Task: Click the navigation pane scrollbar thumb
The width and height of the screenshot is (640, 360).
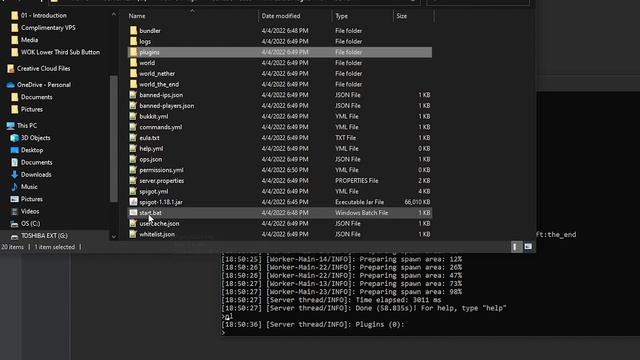Action: coord(113,138)
